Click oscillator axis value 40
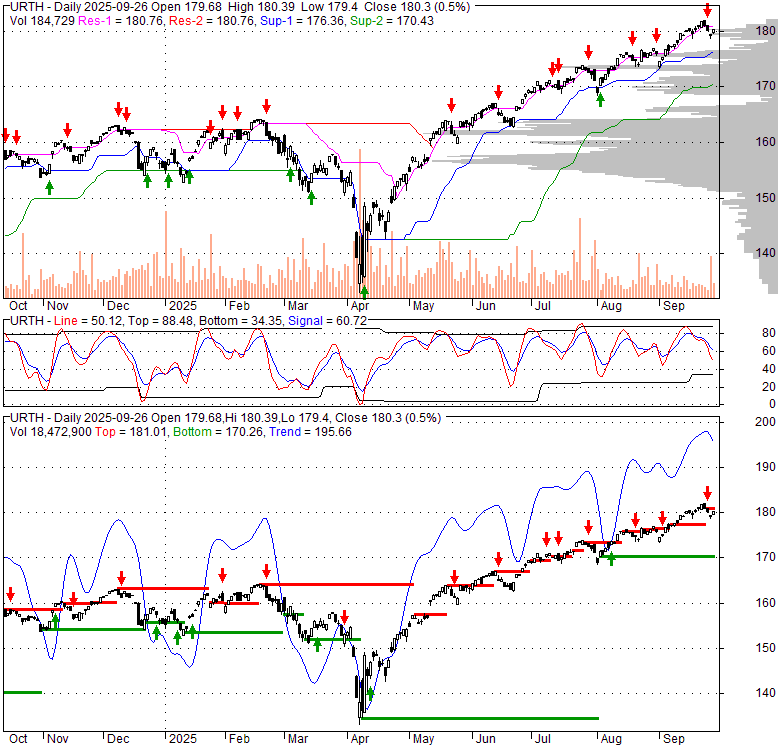Image resolution: width=780 pixels, height=745 pixels. point(769,369)
